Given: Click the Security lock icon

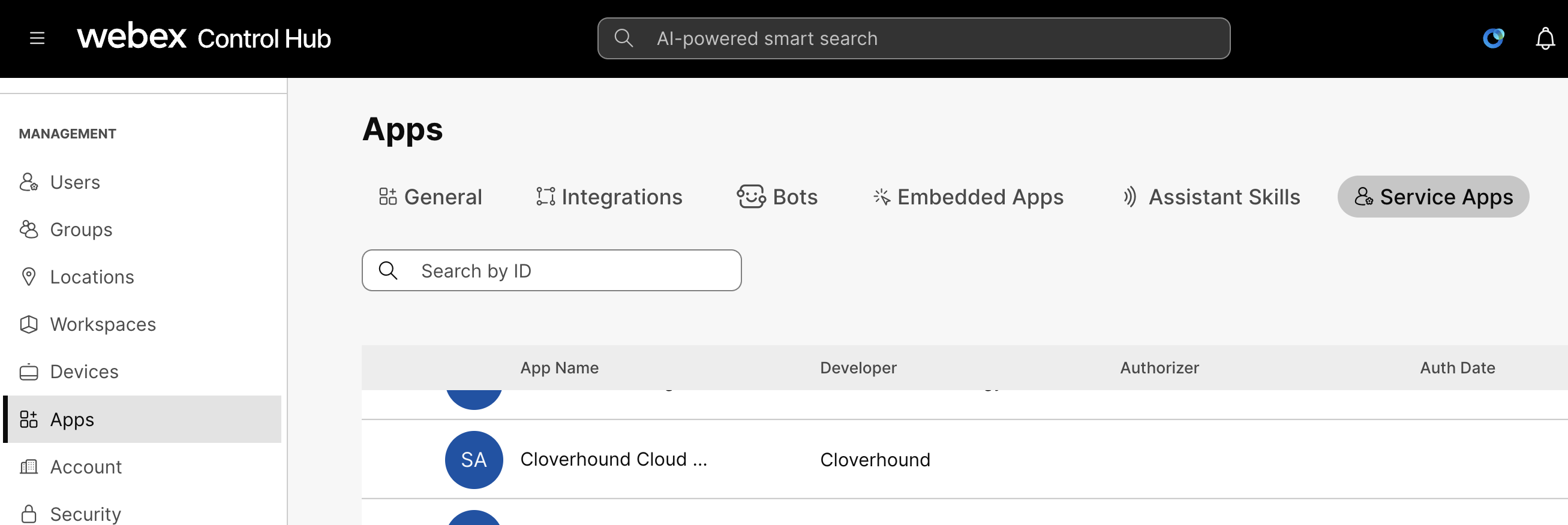Looking at the screenshot, I should [x=29, y=514].
